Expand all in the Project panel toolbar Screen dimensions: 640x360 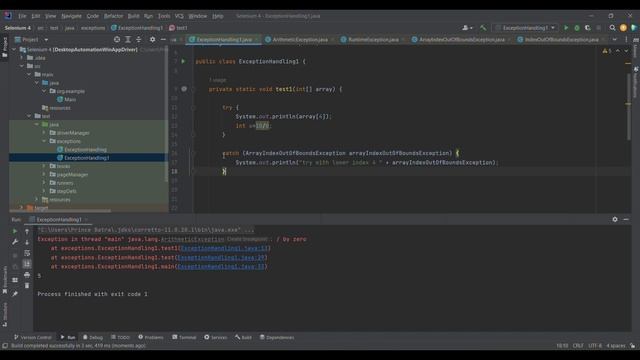coord(128,40)
